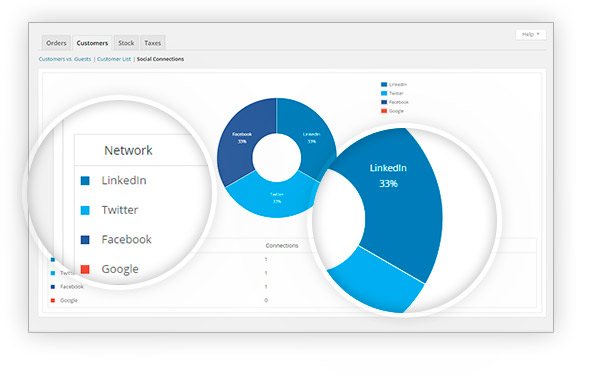Click Google red swatch in chart legend
Screen dimensions: 600x375
click(x=384, y=111)
